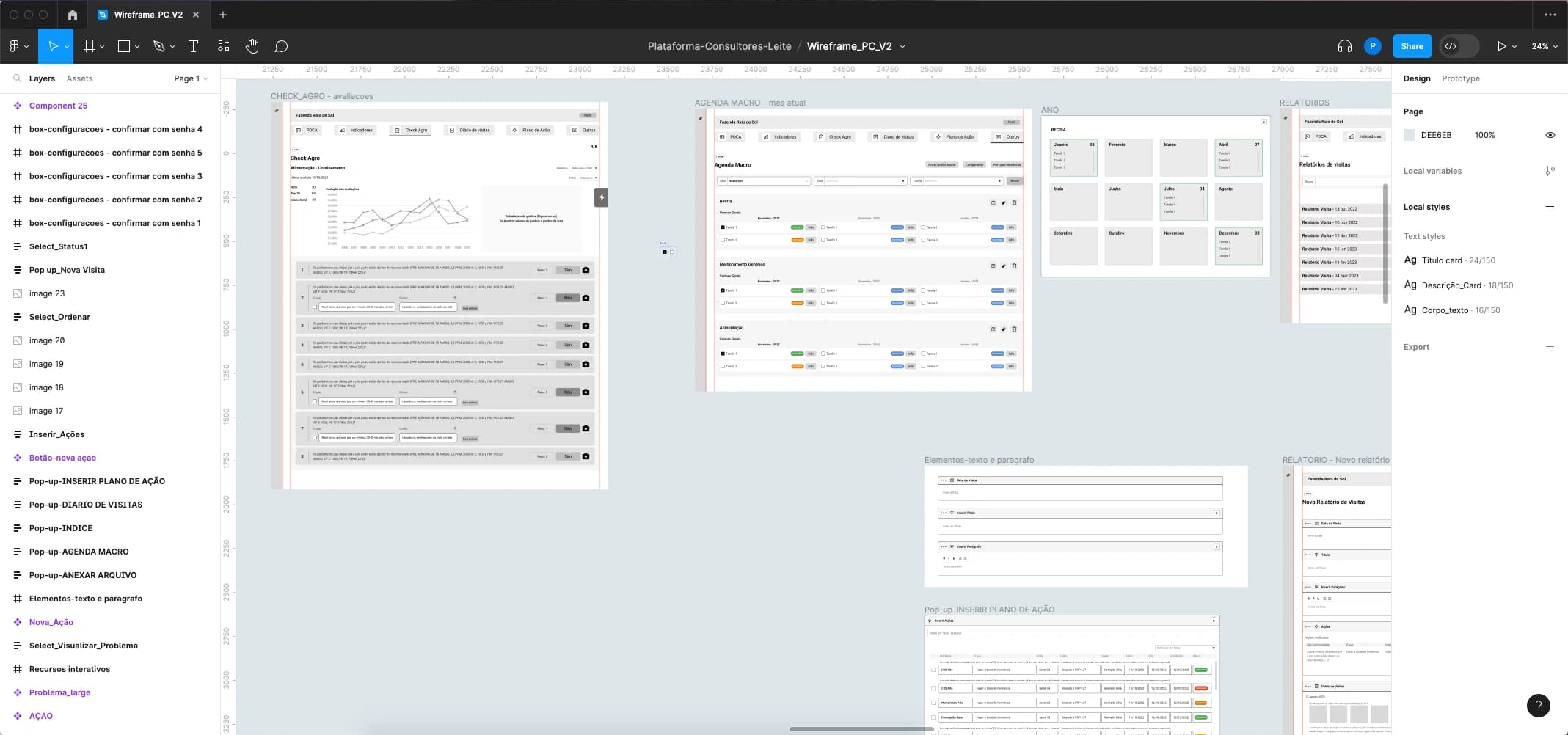1568x735 pixels.
Task: Edit the page color opacity 100%
Action: coord(1484,135)
